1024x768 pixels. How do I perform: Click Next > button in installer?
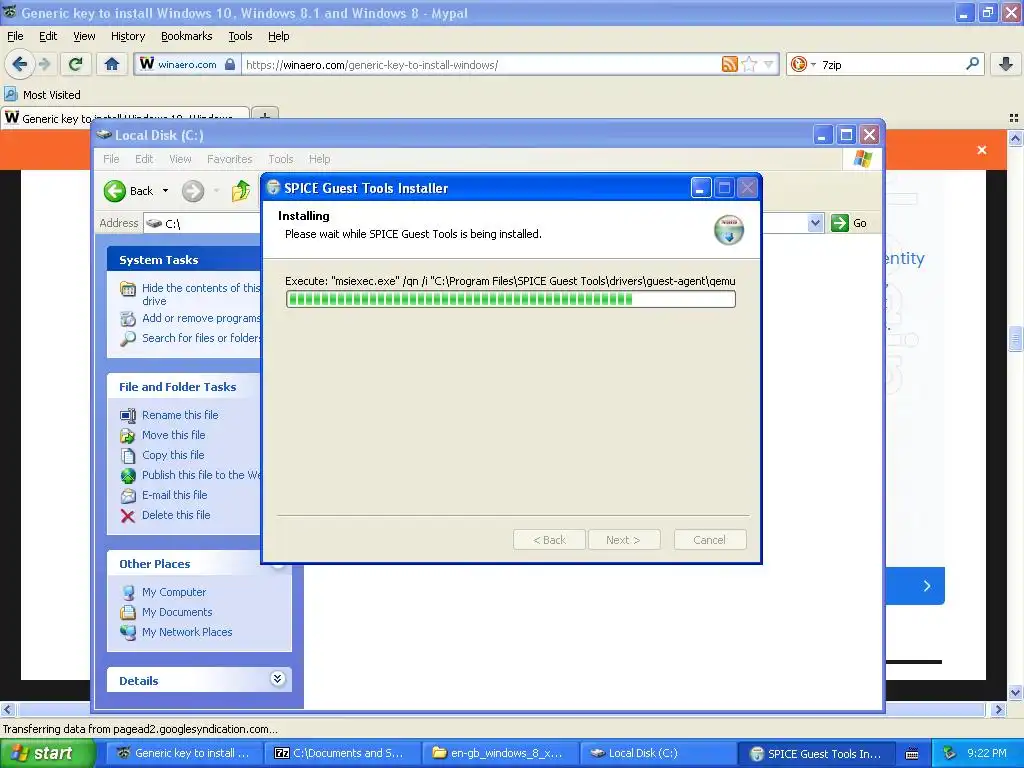624,539
